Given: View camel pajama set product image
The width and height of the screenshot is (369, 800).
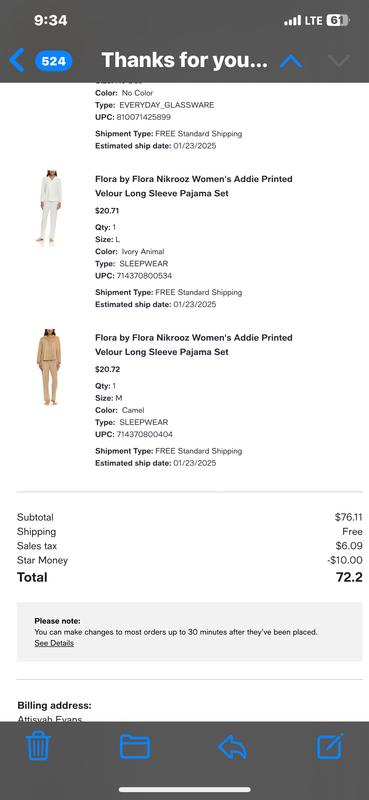Looking at the screenshot, I should point(49,367).
